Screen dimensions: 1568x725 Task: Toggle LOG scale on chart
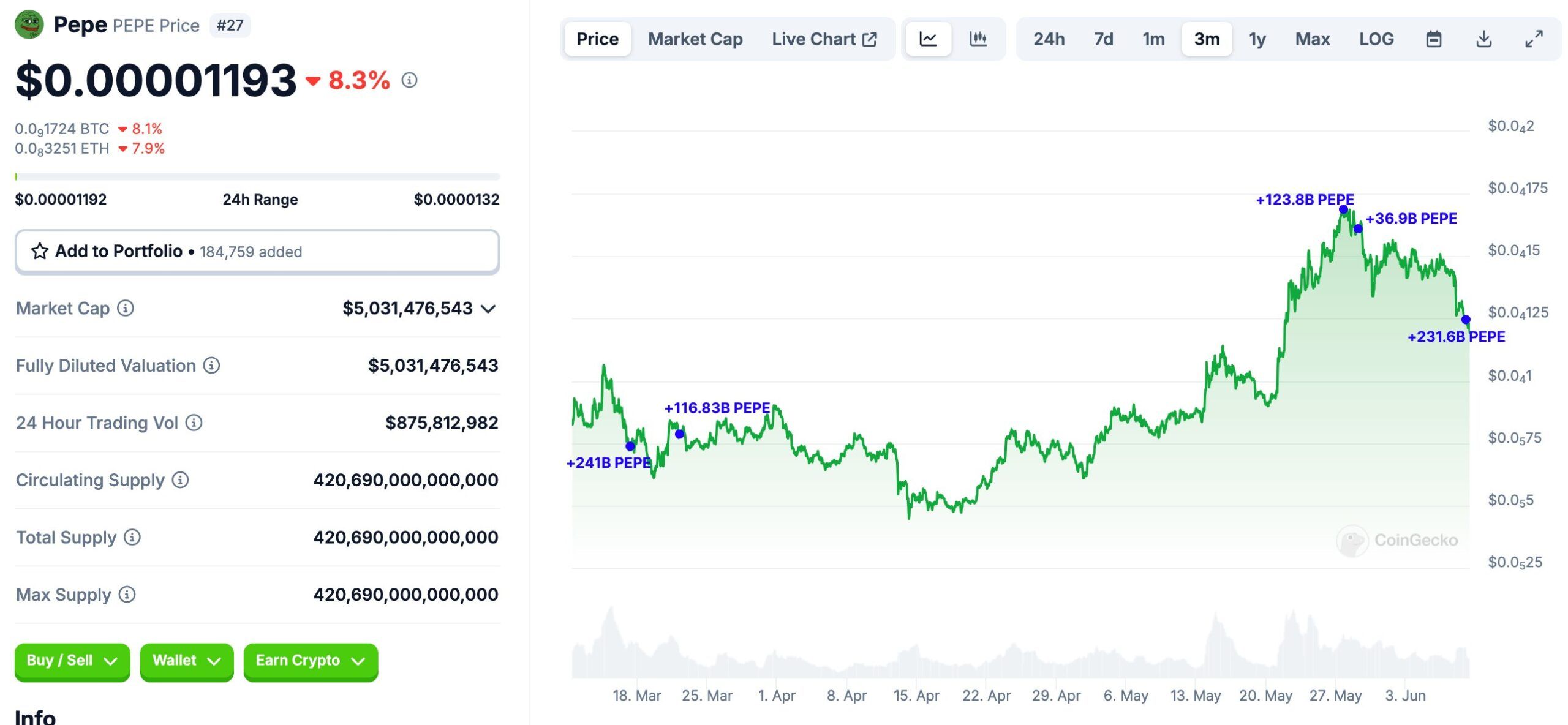point(1376,39)
